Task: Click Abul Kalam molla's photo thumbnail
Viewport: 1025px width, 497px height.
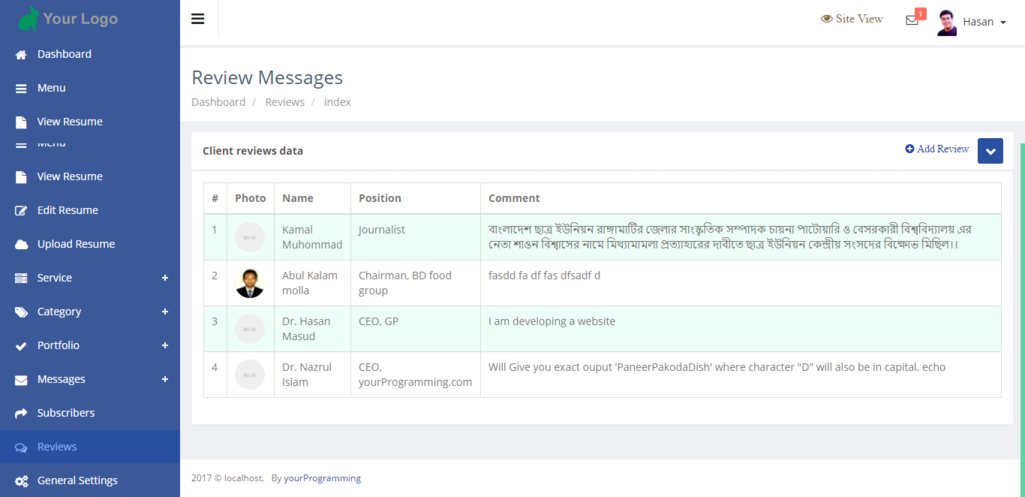Action: point(250,283)
